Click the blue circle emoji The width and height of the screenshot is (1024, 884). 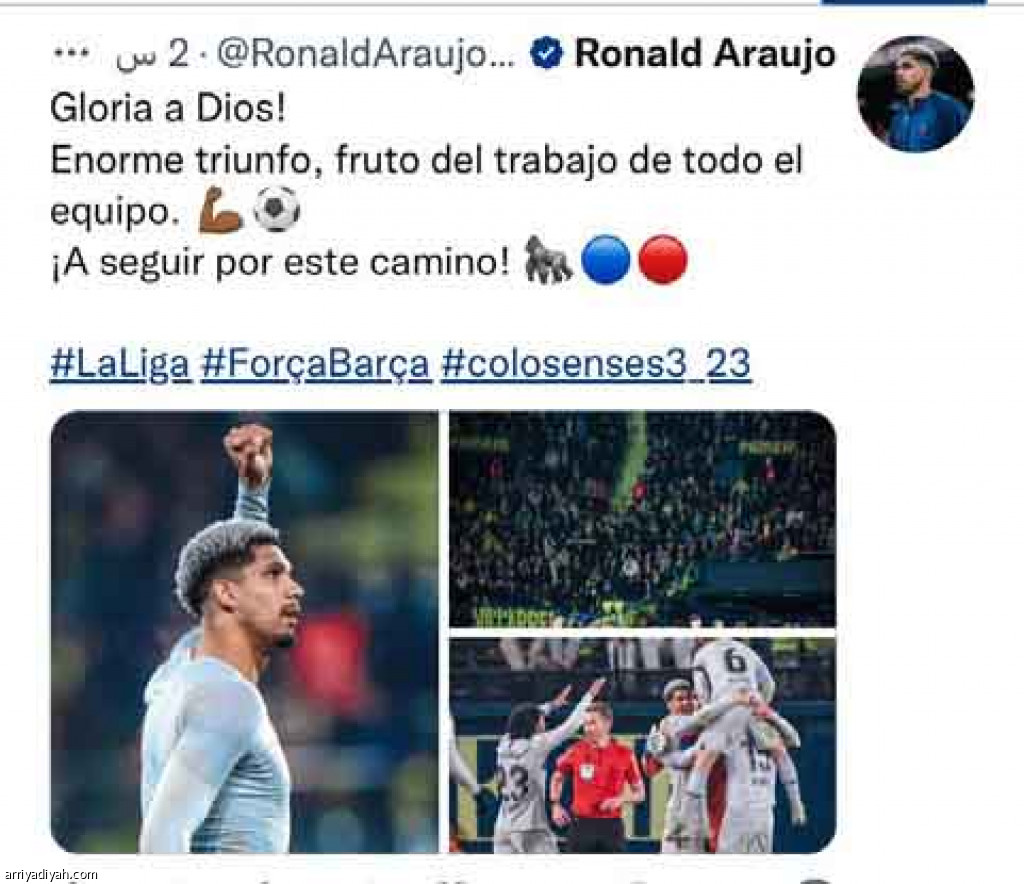point(605,260)
